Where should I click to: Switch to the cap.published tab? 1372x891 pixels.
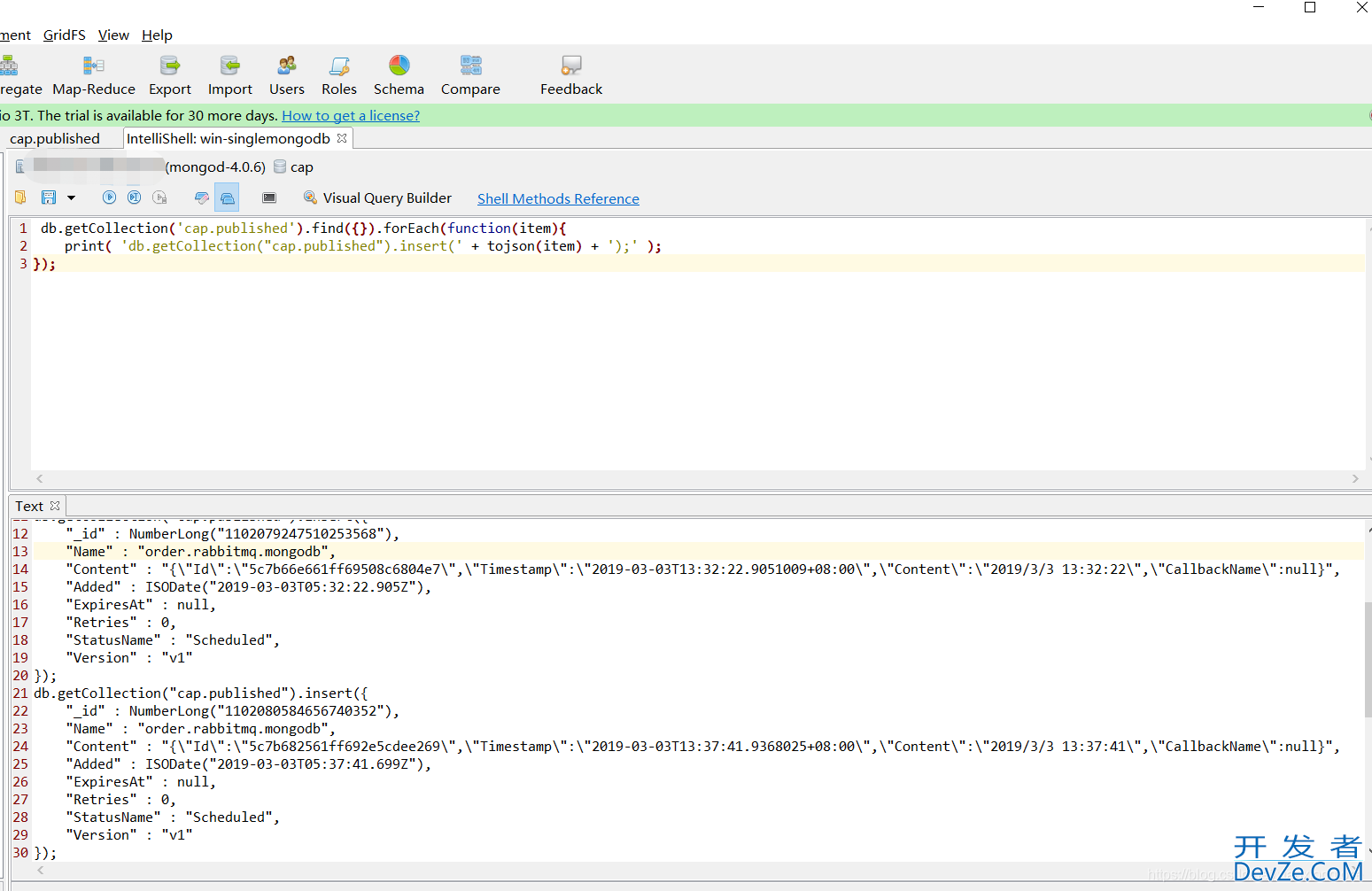(x=55, y=138)
